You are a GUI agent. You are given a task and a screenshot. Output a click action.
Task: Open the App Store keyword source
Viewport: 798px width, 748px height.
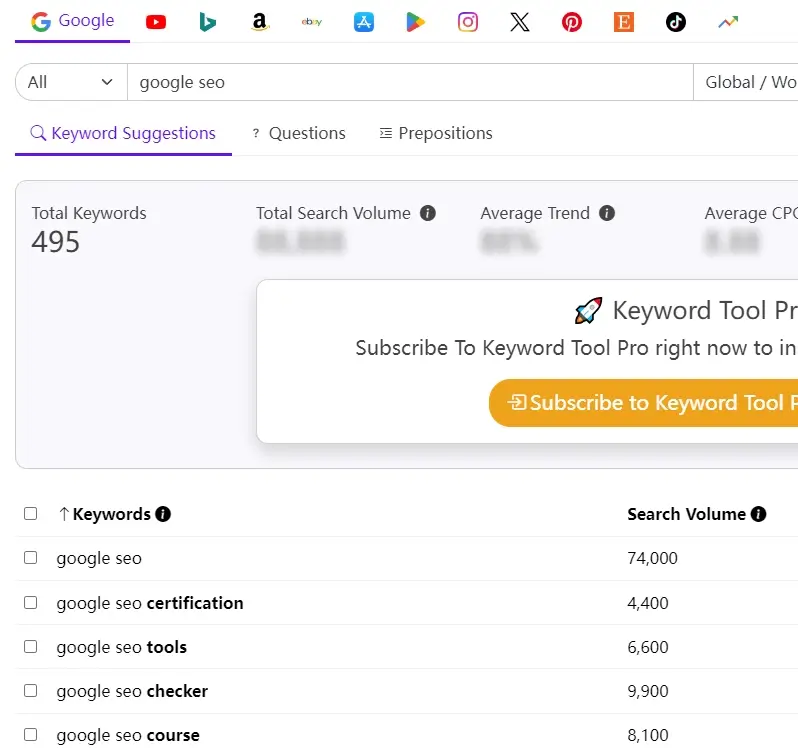point(364,22)
